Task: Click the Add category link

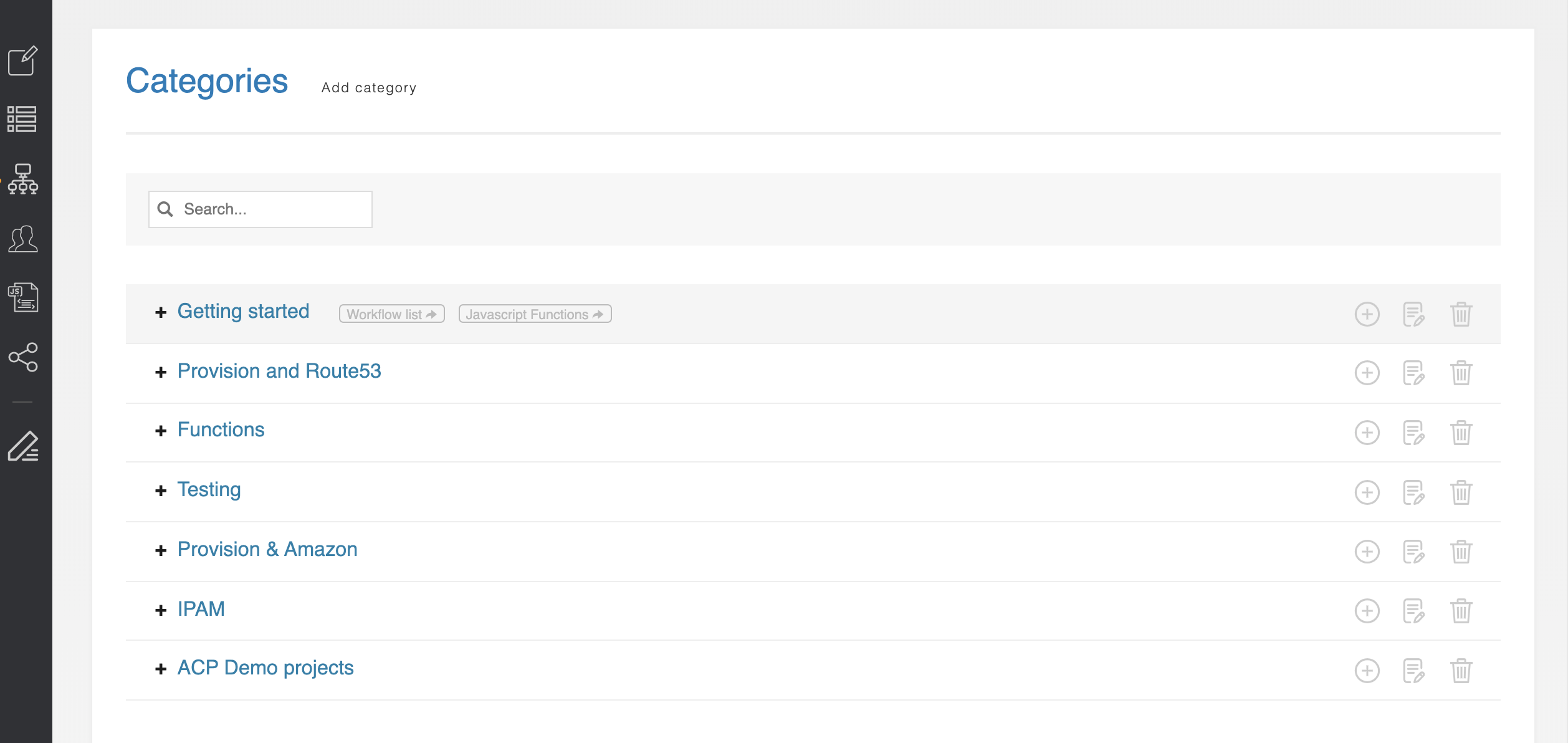Action: 369,88
